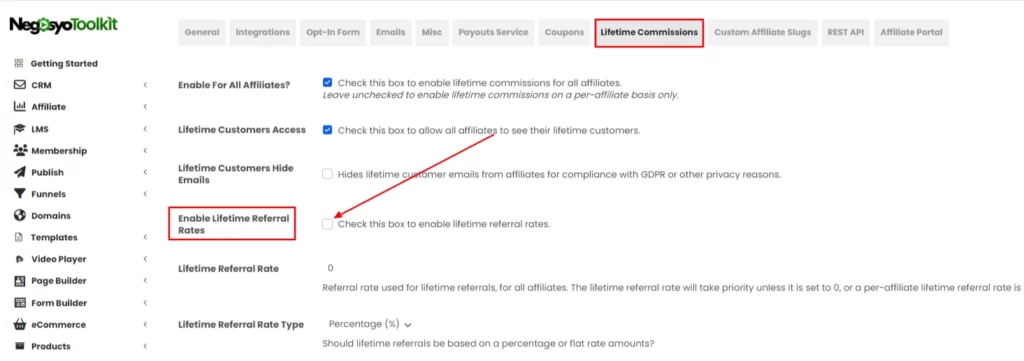
Task: Click the Page Builder sidebar label
Action: click(59, 281)
